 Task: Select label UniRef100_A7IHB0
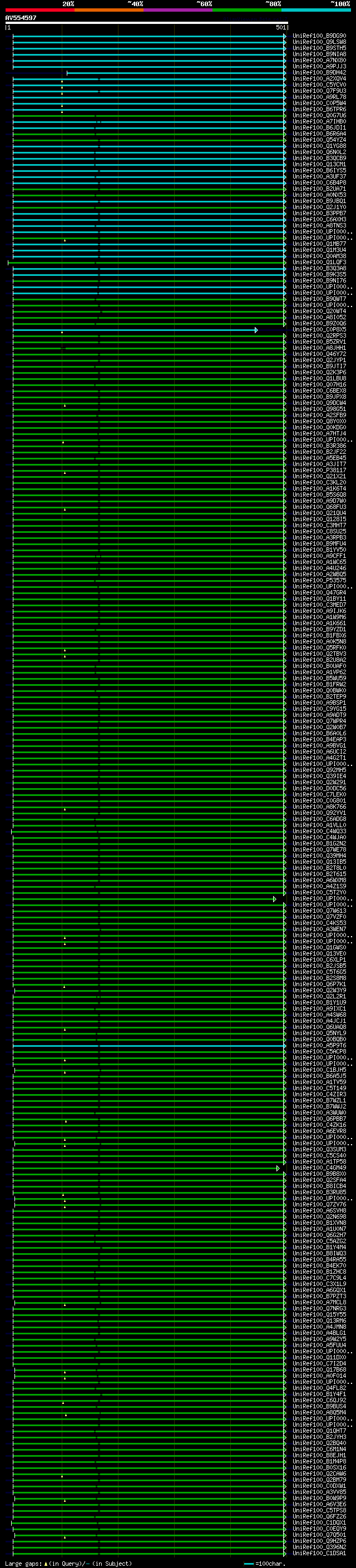[x=319, y=122]
